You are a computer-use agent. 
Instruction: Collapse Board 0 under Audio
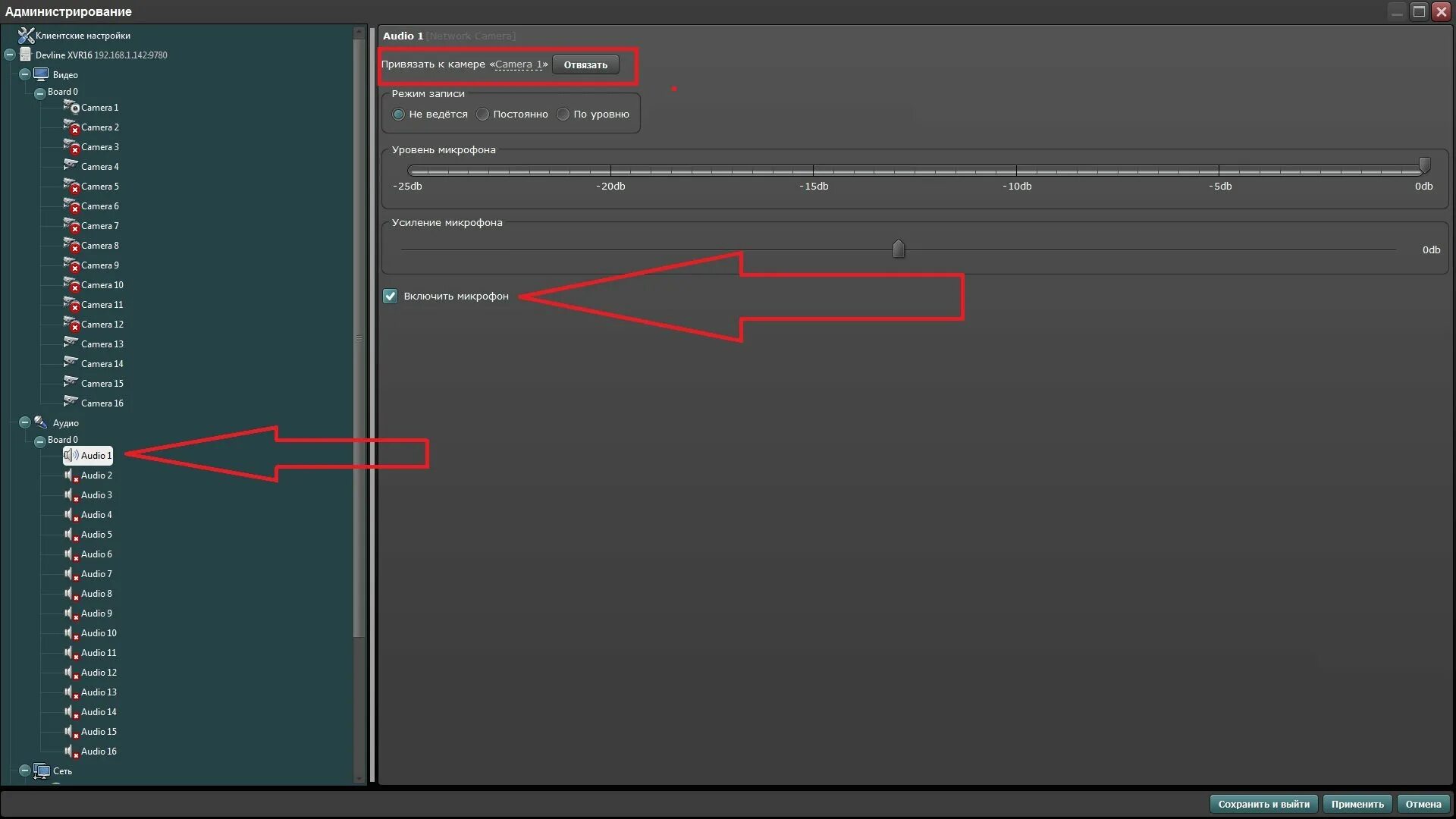pyautogui.click(x=39, y=441)
